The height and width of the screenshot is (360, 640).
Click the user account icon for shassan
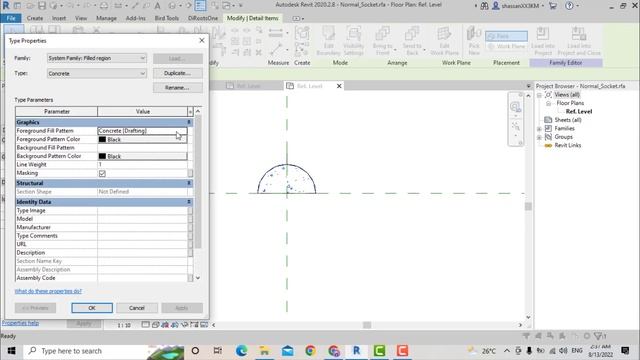coord(496,6)
